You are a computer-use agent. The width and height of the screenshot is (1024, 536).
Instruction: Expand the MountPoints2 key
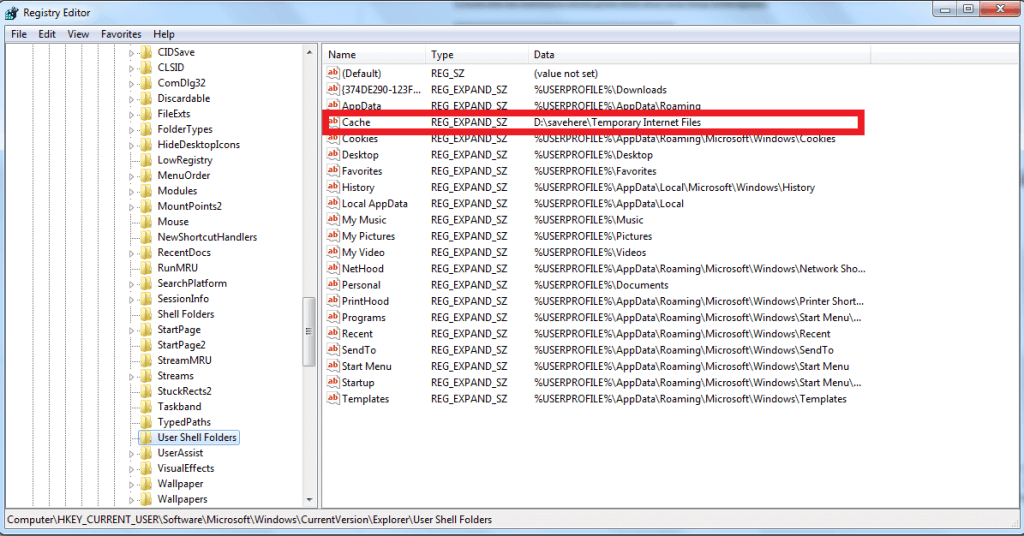coord(131,207)
